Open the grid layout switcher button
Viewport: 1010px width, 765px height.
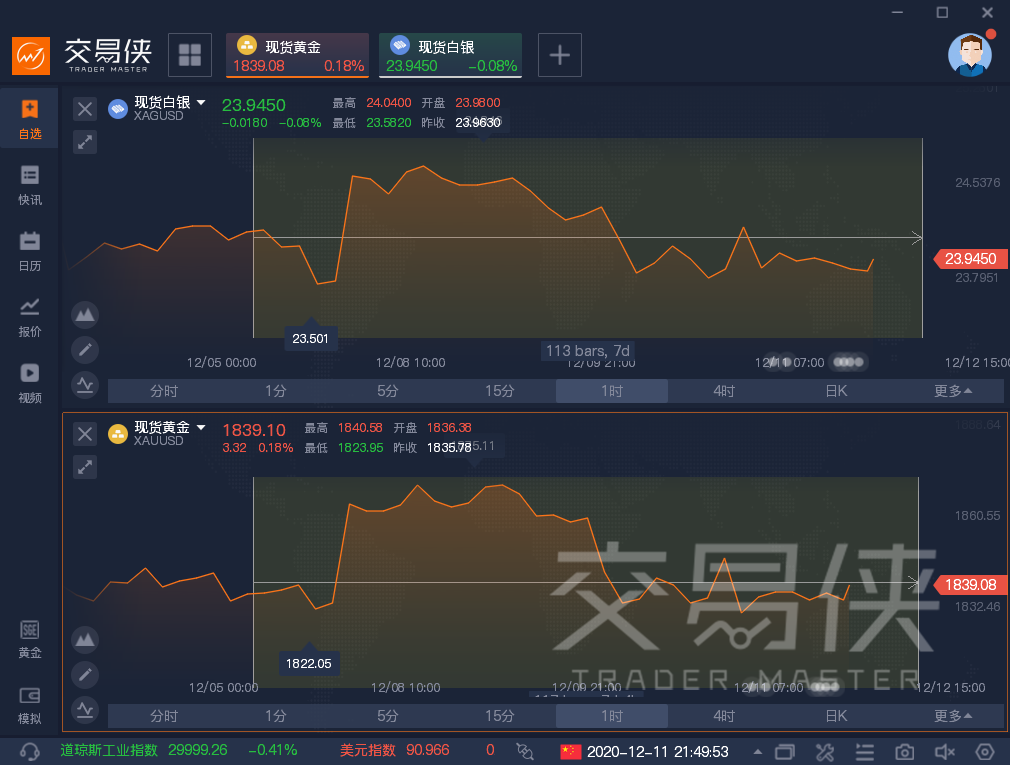[x=190, y=55]
